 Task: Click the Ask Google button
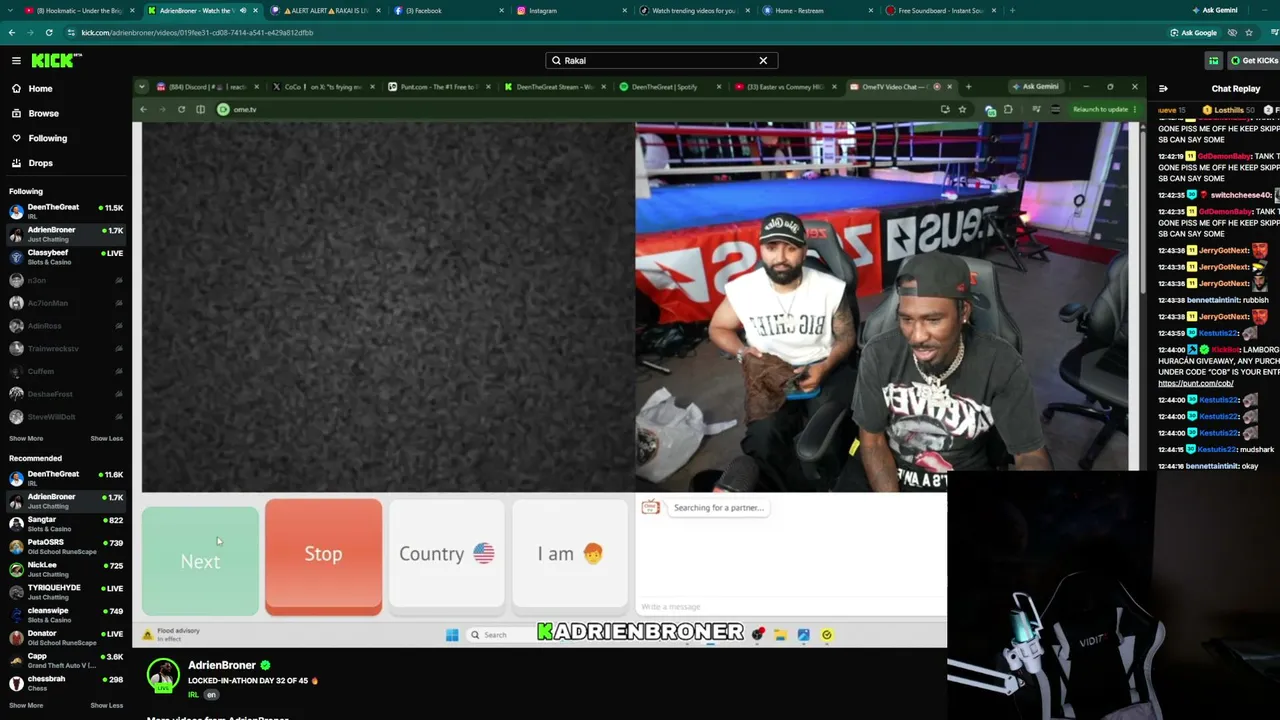[x=1194, y=32]
